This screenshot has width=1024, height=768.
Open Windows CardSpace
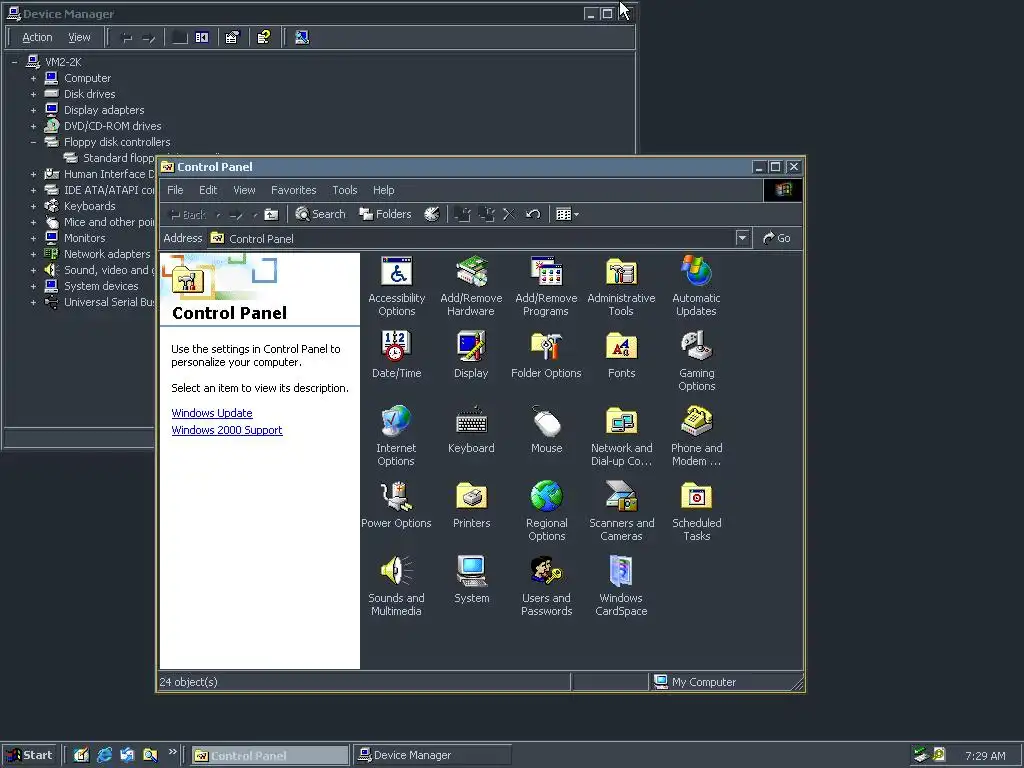pos(621,586)
